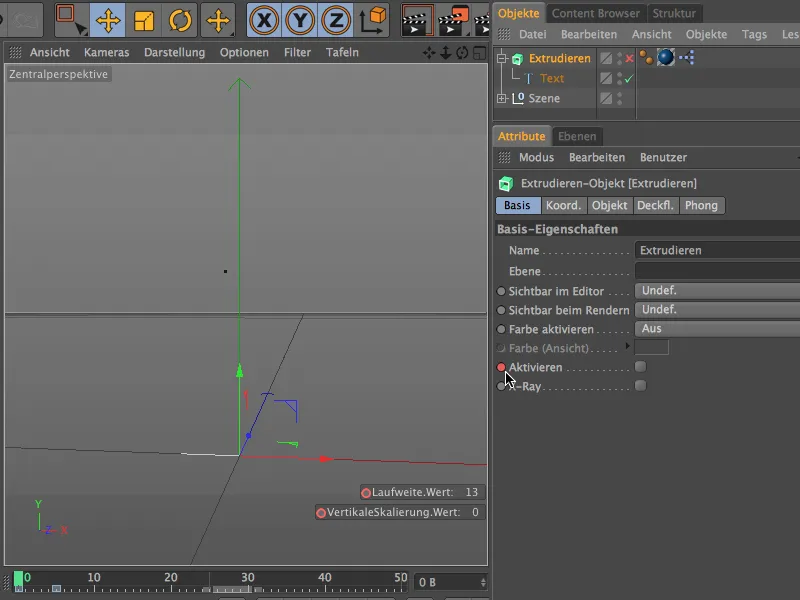Image resolution: width=800 pixels, height=600 pixels.
Task: Check the X-Ray checkbox
Action: click(x=640, y=386)
